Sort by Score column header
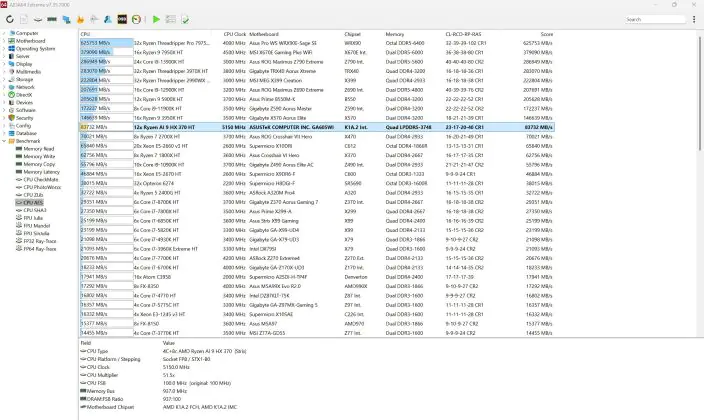 tap(546, 34)
